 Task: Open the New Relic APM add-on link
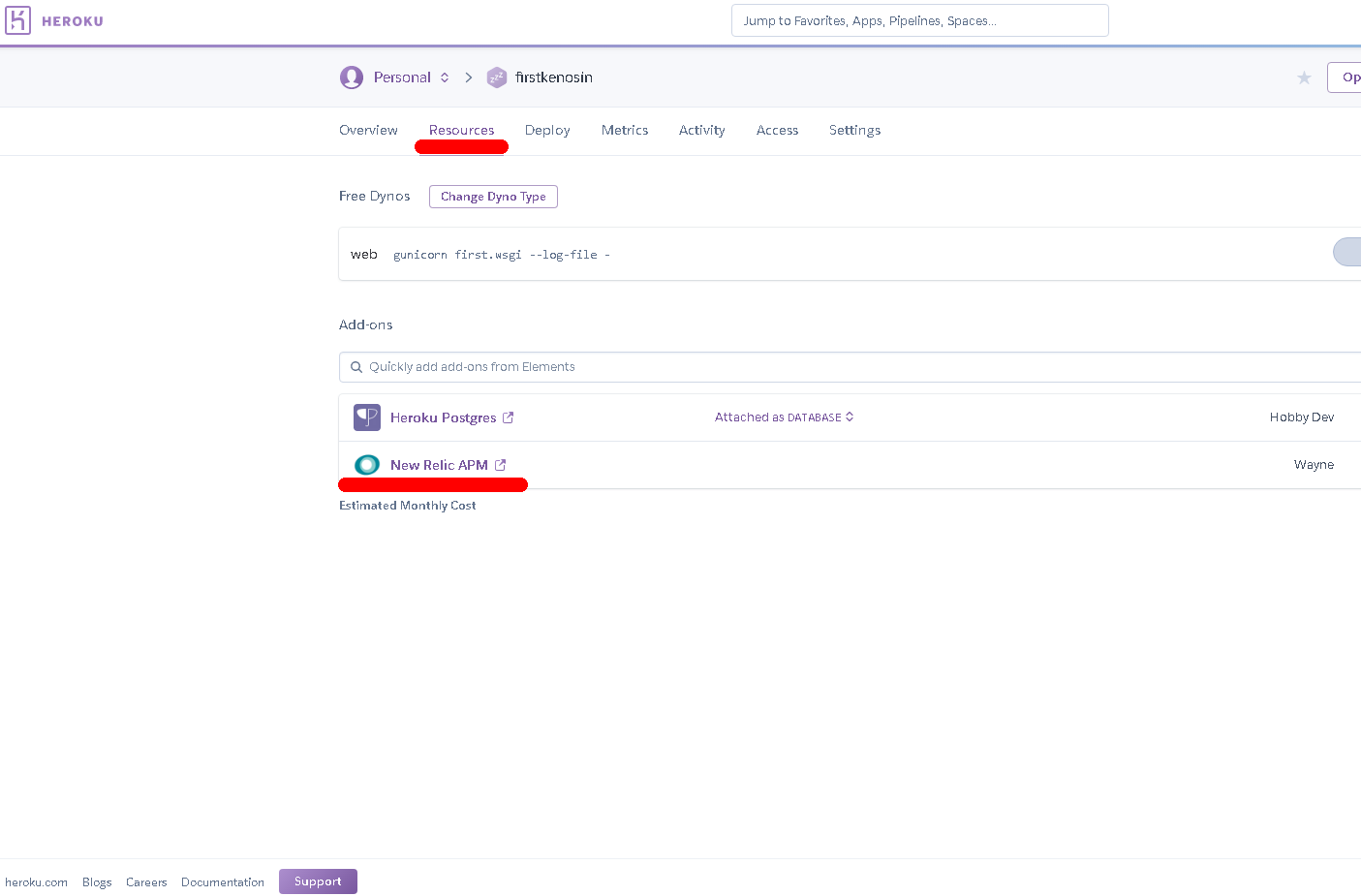click(x=439, y=465)
